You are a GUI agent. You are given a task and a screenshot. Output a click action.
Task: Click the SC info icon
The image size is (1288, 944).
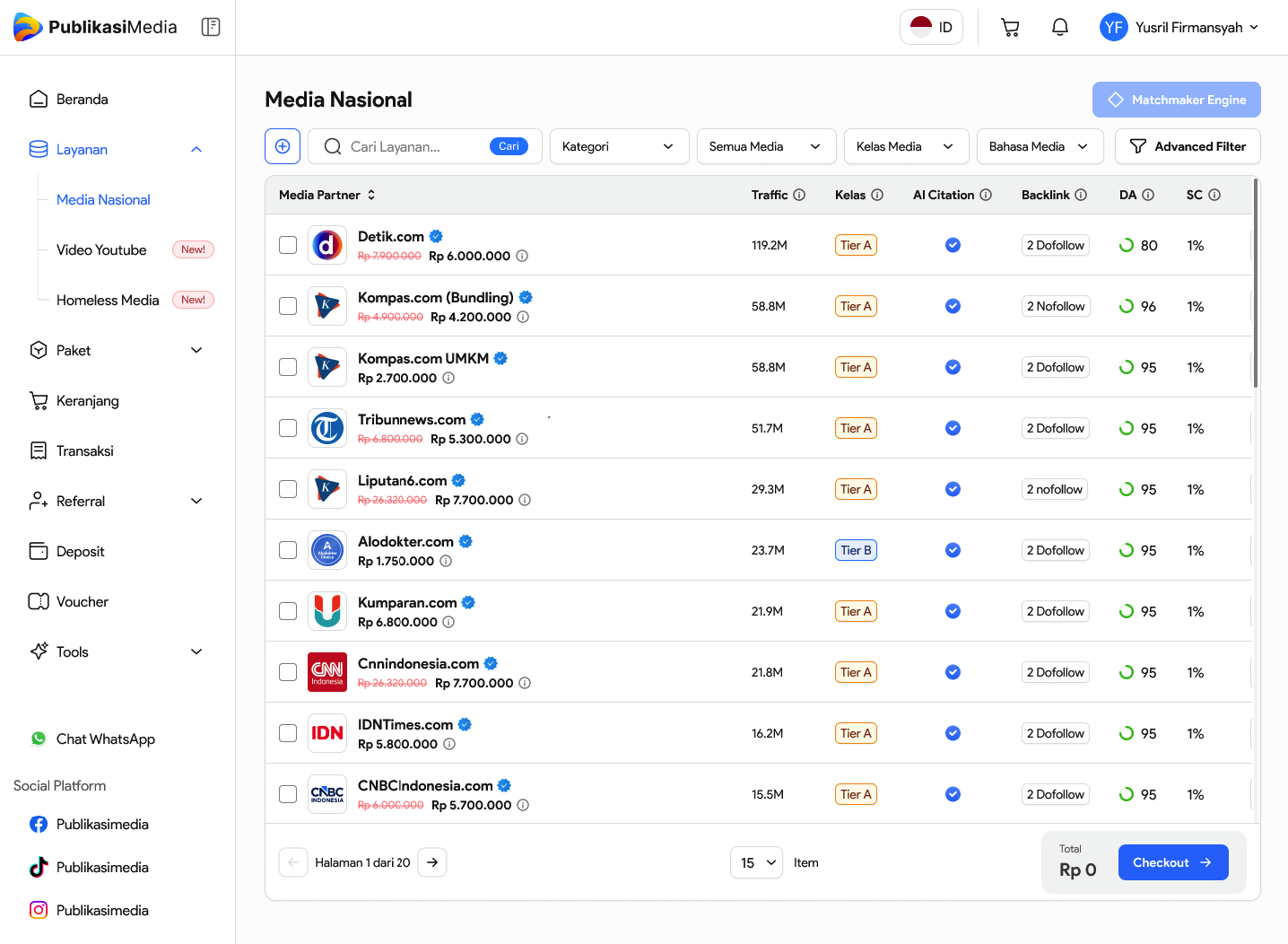pyautogui.click(x=1214, y=195)
